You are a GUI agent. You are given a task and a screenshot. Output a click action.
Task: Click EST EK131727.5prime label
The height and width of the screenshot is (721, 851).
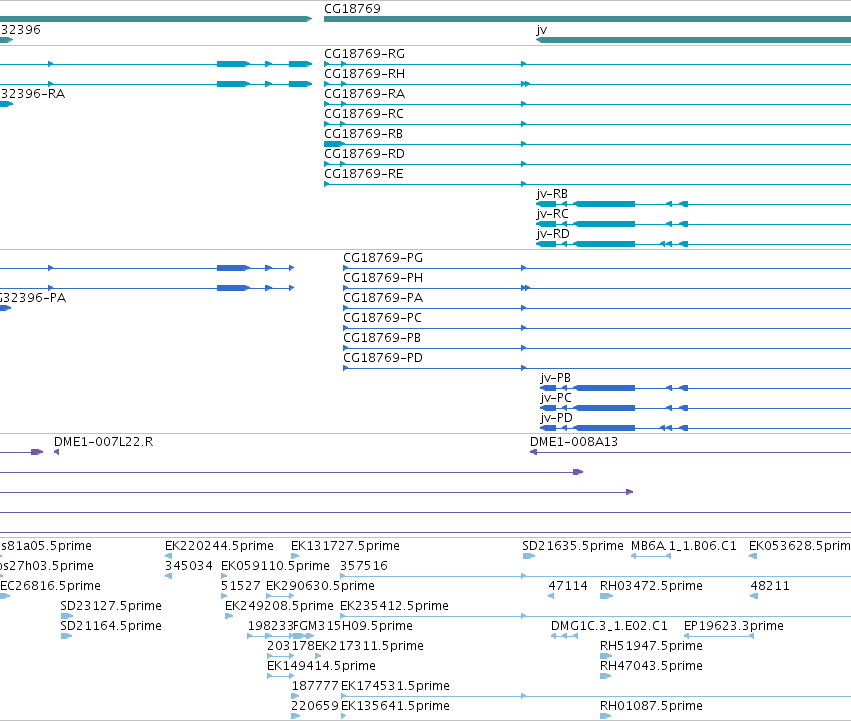click(345, 546)
